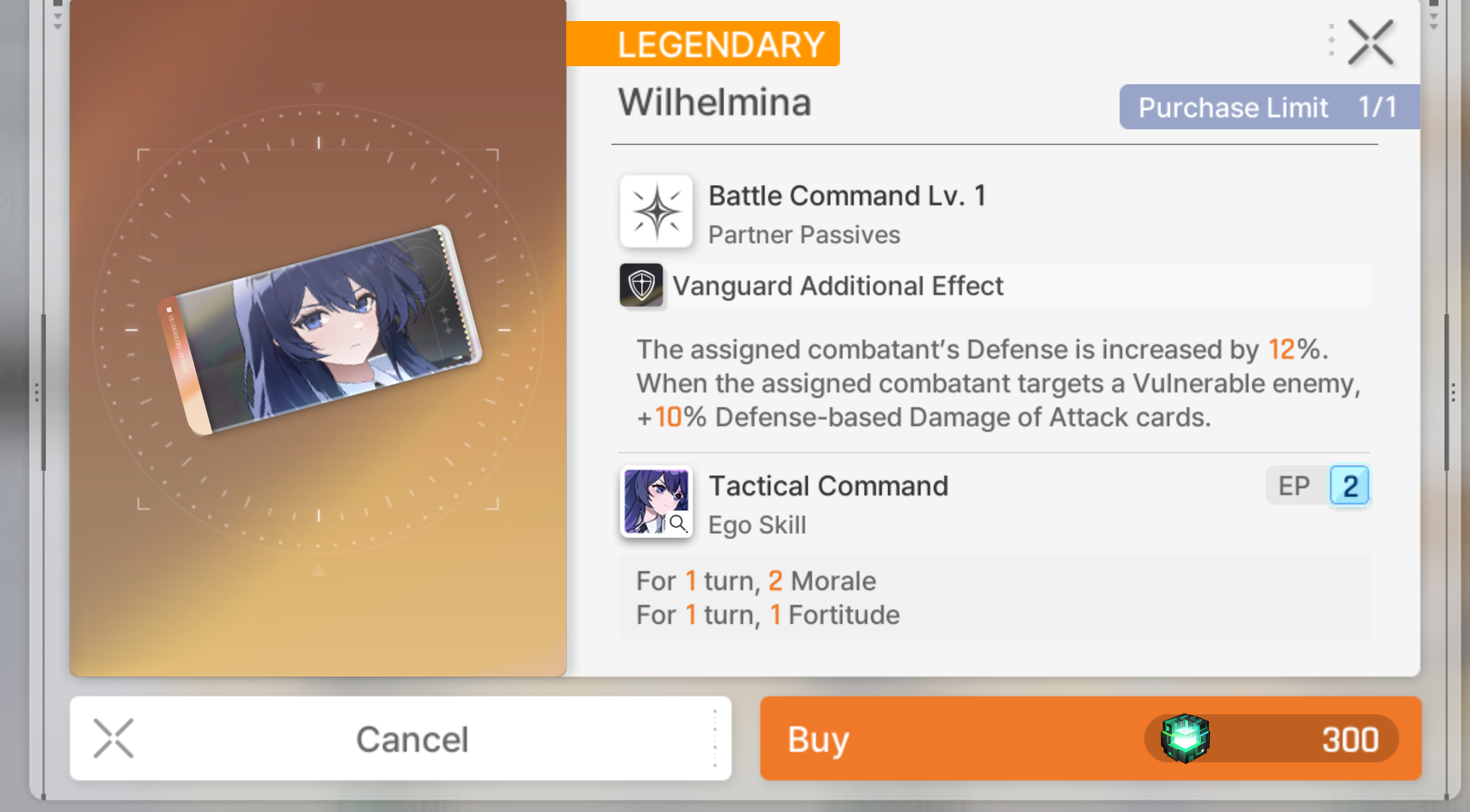Screen dimensions: 1470x812
Task: Open the Tactical Command skill portrait
Action: pyautogui.click(x=656, y=501)
